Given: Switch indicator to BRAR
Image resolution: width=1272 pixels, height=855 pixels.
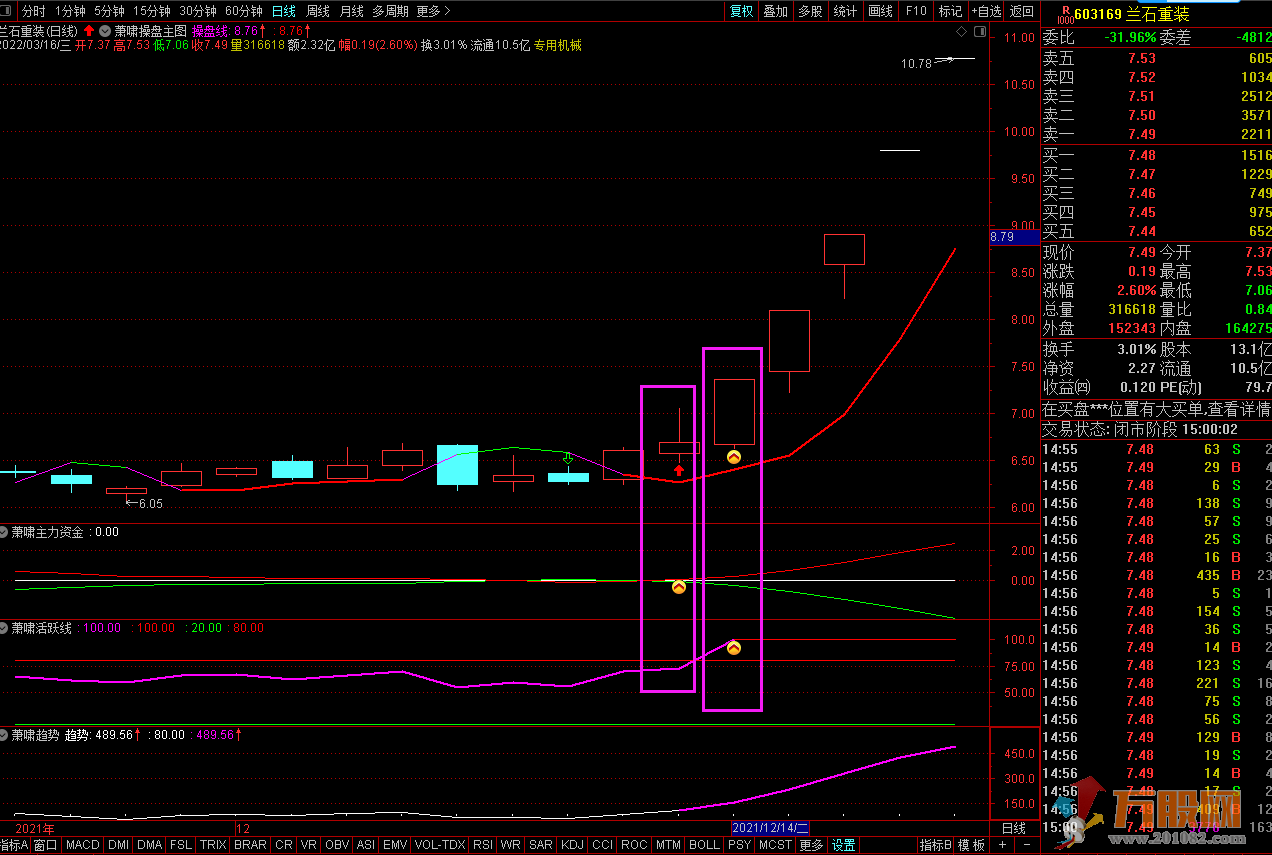Looking at the screenshot, I should tap(250, 845).
